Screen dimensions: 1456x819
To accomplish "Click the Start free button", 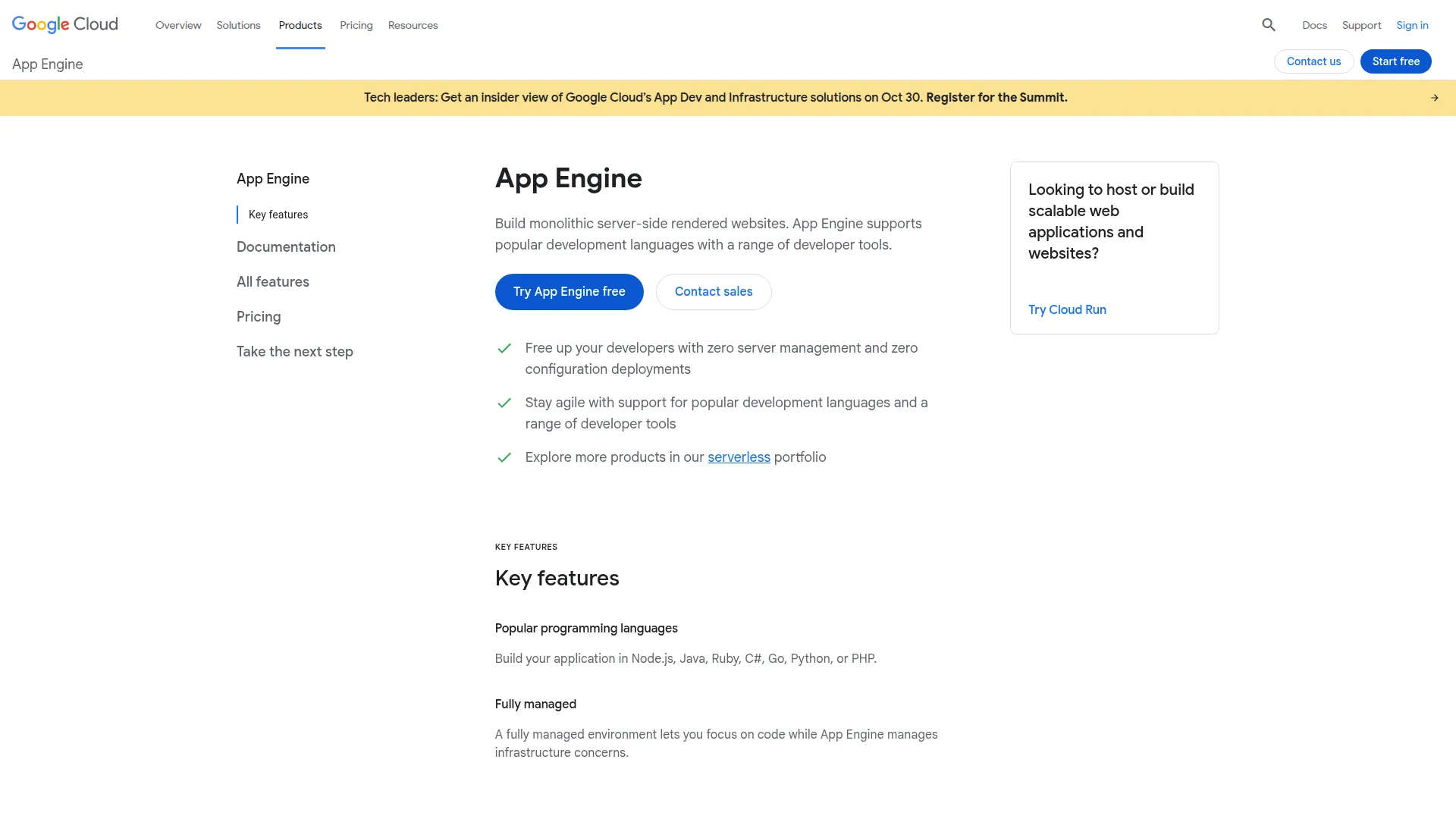I will pos(1396,61).
